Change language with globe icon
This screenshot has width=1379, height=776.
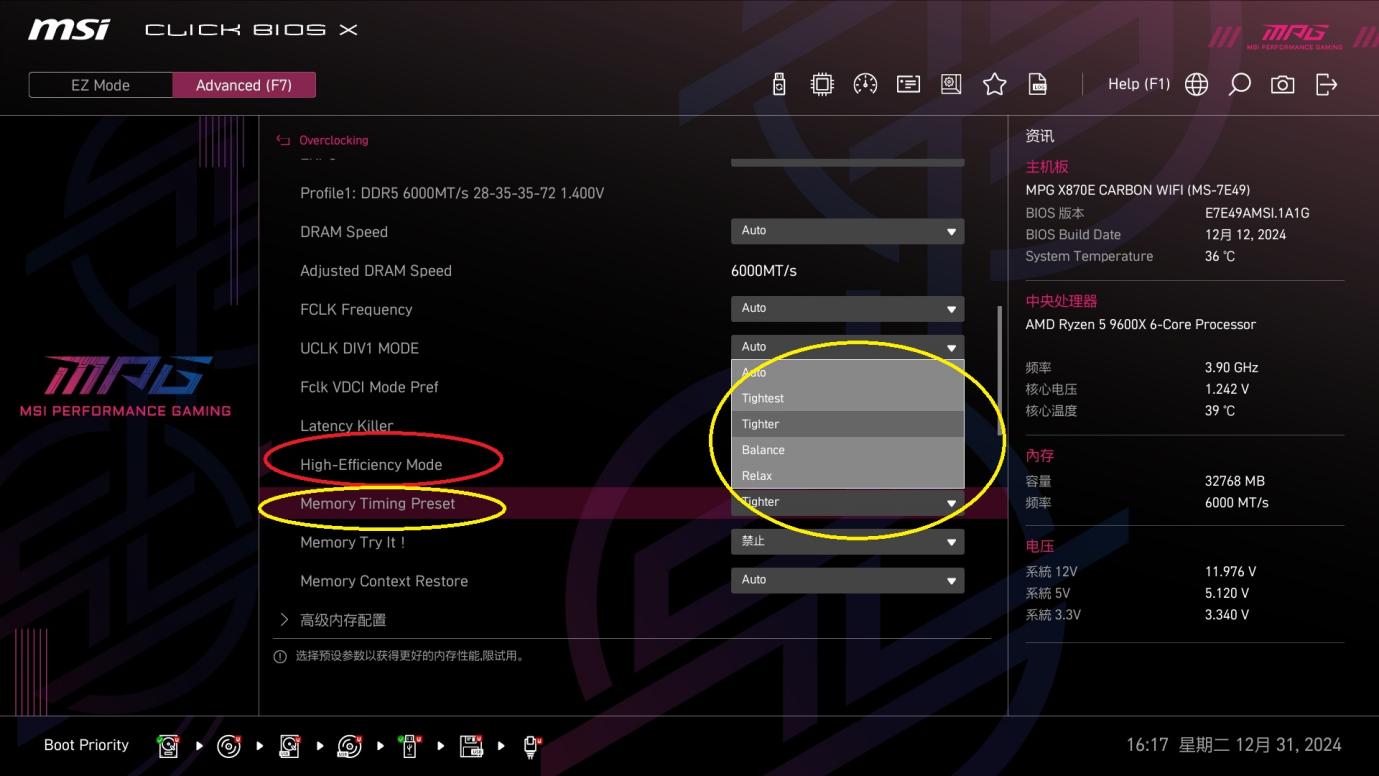pyautogui.click(x=1196, y=84)
